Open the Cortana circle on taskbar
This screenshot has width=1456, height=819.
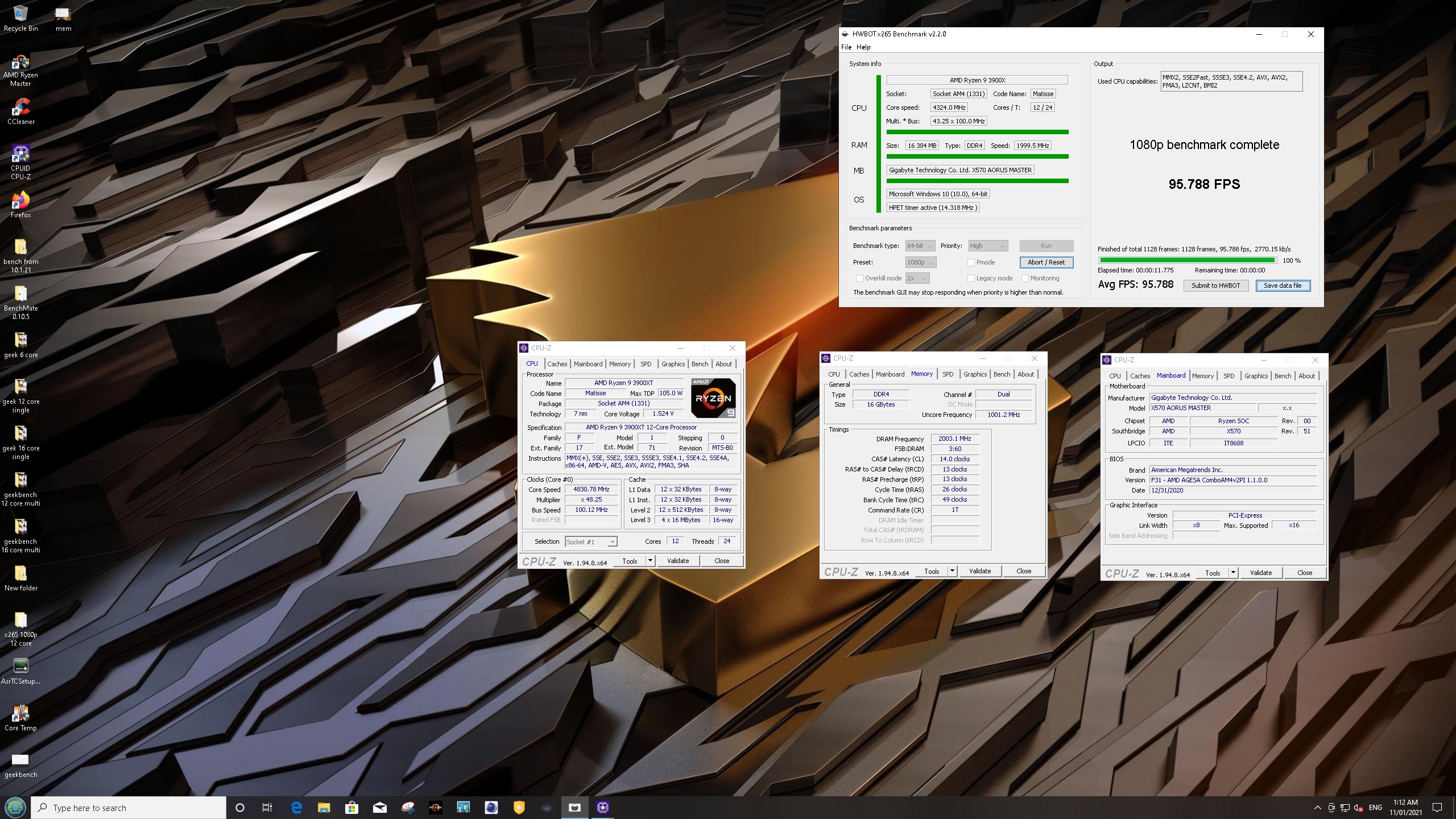click(239, 807)
